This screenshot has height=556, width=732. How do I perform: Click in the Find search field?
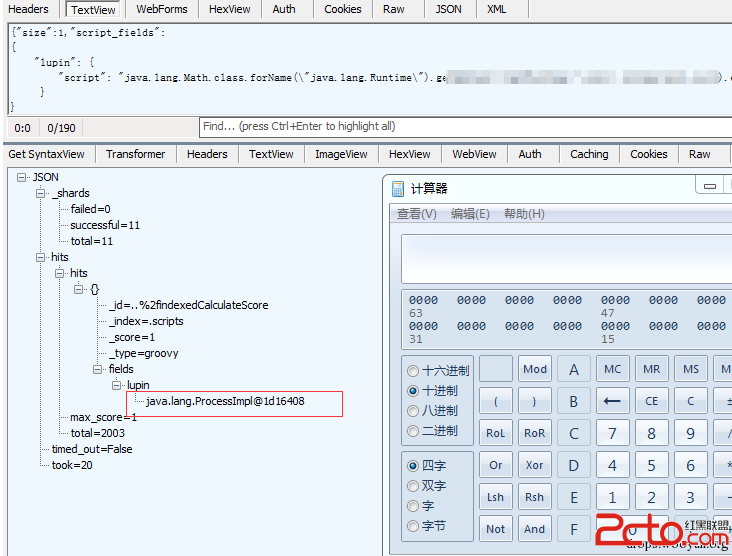465,127
